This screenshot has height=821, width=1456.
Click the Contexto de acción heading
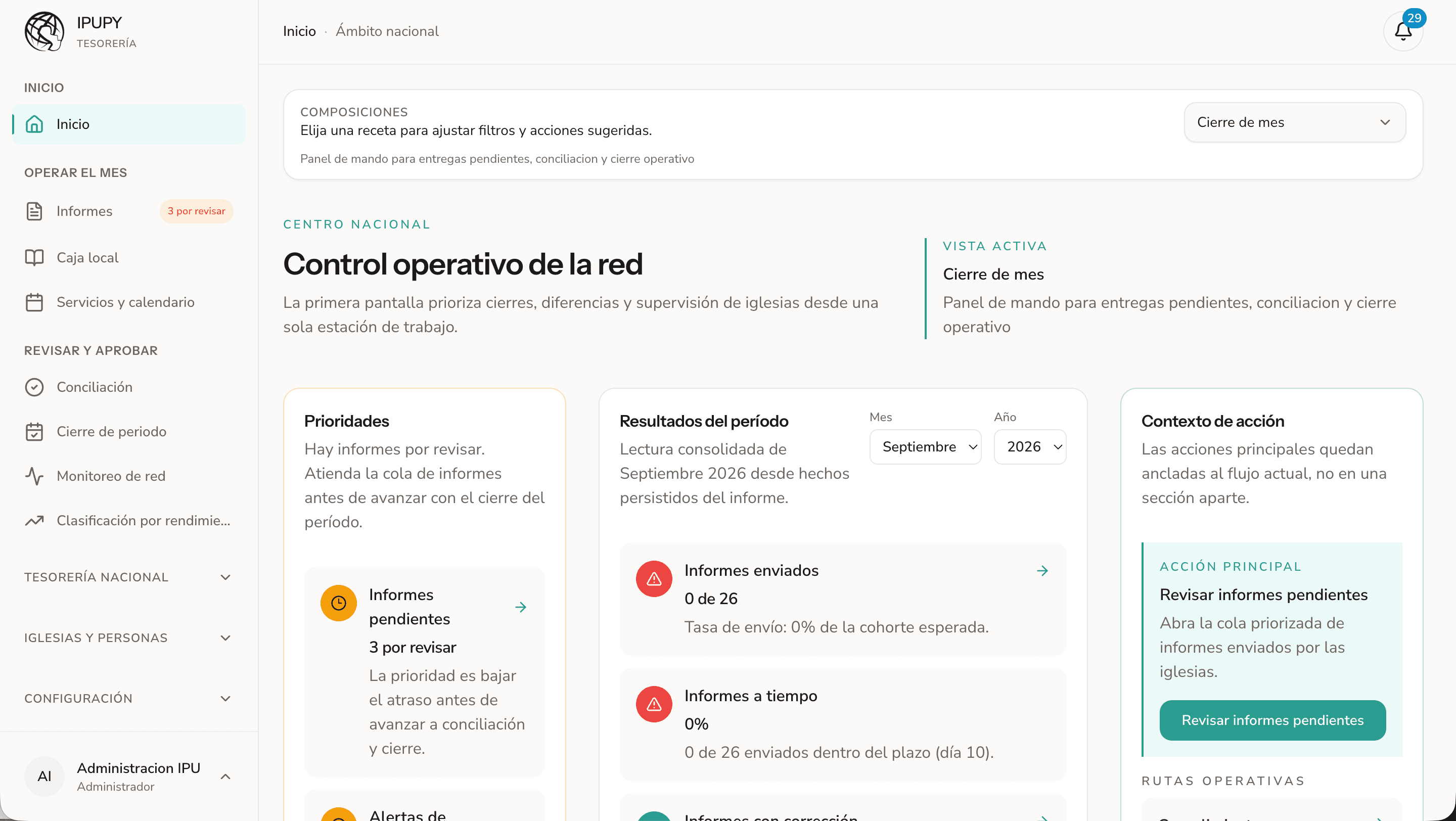(x=1212, y=421)
